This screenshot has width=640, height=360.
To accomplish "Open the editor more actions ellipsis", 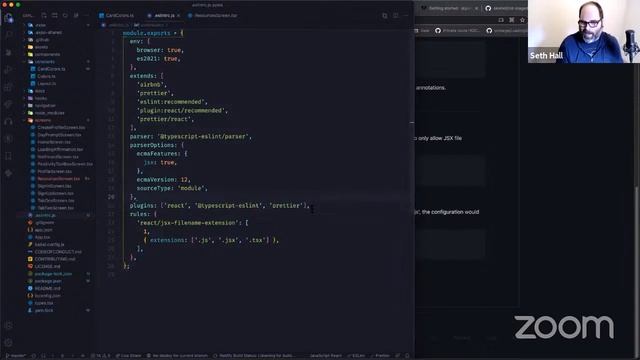I will pyautogui.click(x=406, y=16).
